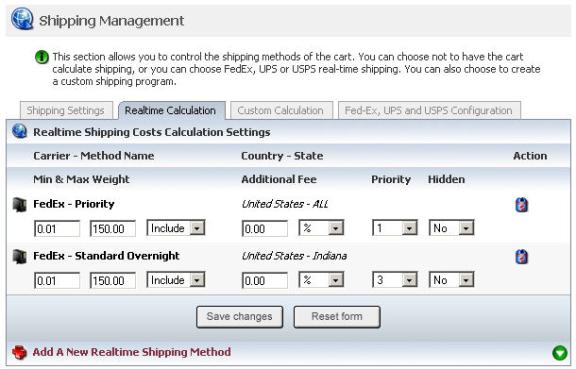The height and width of the screenshot is (369, 576).
Task: Click the Action column header
Action: point(530,156)
